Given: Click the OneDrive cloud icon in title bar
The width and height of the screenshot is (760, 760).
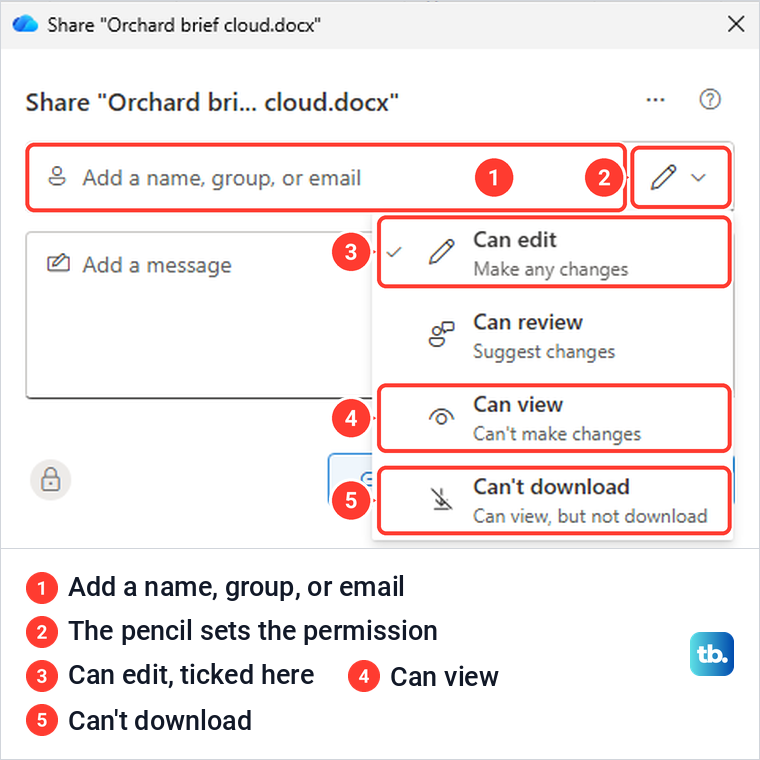Looking at the screenshot, I should pyautogui.click(x=25, y=24).
